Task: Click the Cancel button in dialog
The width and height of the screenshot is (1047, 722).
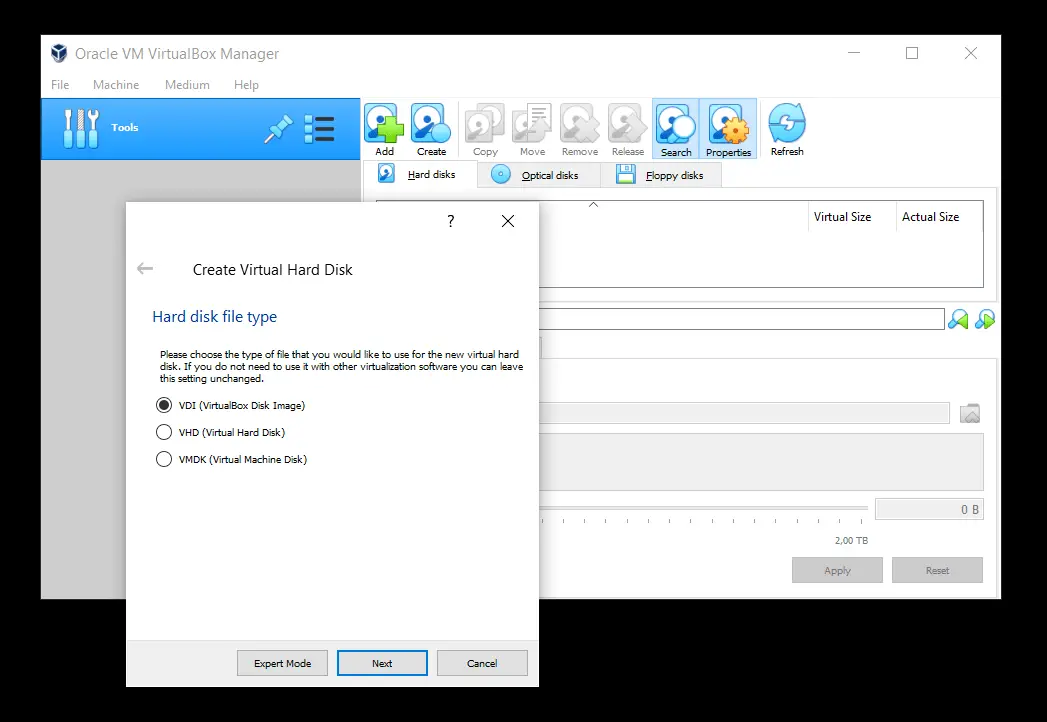Action: click(482, 663)
